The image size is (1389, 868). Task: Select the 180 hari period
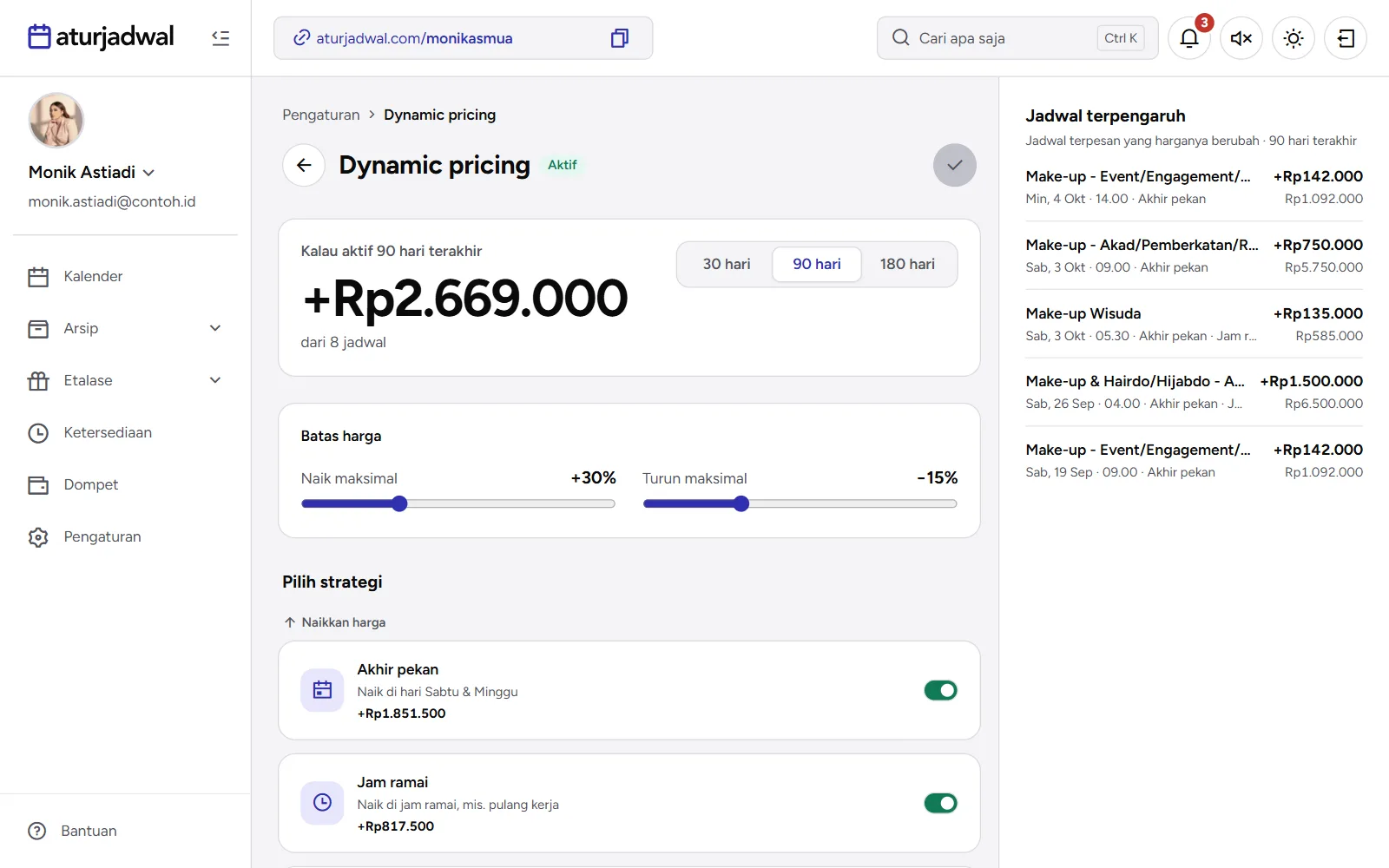[x=907, y=264]
